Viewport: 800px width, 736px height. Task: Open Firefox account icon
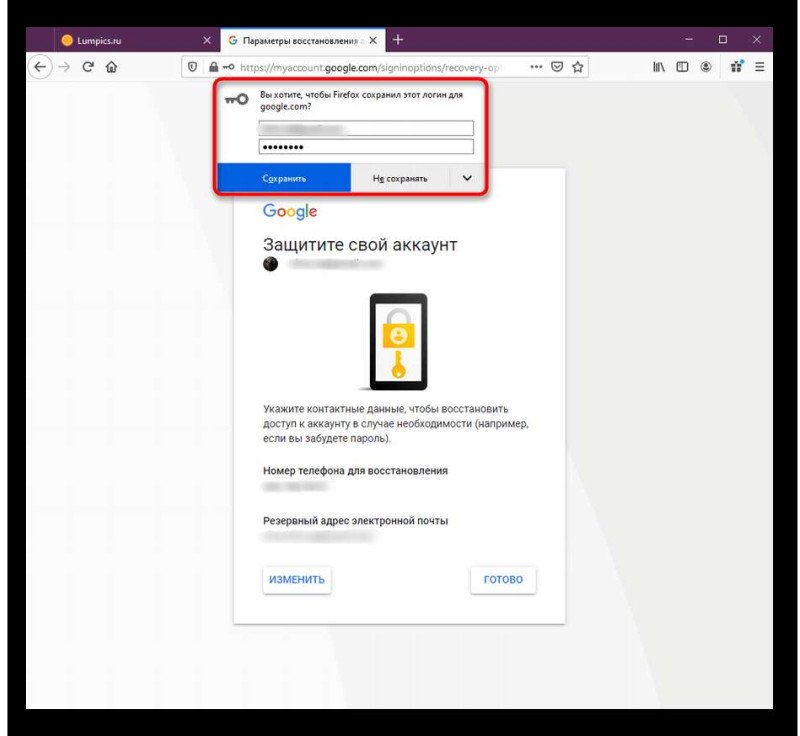pos(706,67)
